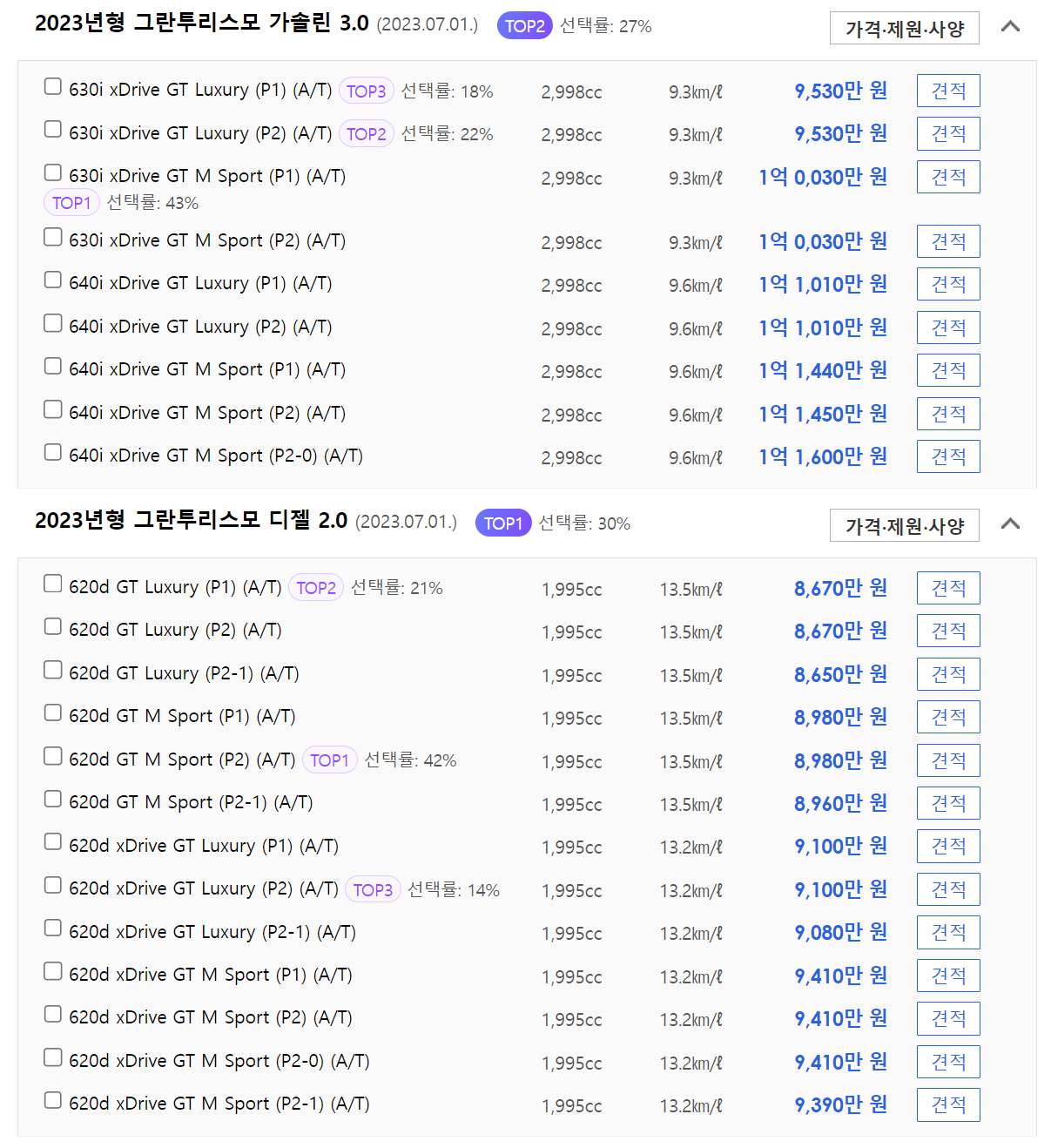This screenshot has width=1051, height=1148.
Task: Click TOP1 badge on 620d GT M Sport (P2)
Action: [x=329, y=760]
